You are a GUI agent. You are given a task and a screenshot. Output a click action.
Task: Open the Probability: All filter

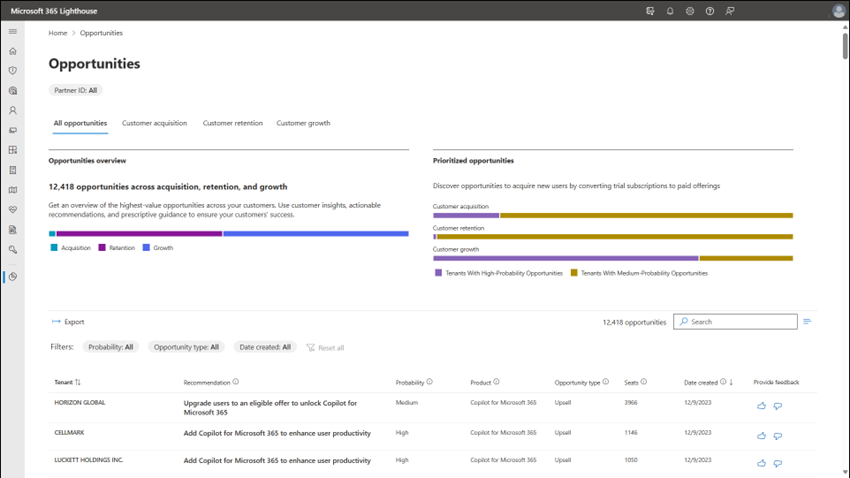(111, 347)
